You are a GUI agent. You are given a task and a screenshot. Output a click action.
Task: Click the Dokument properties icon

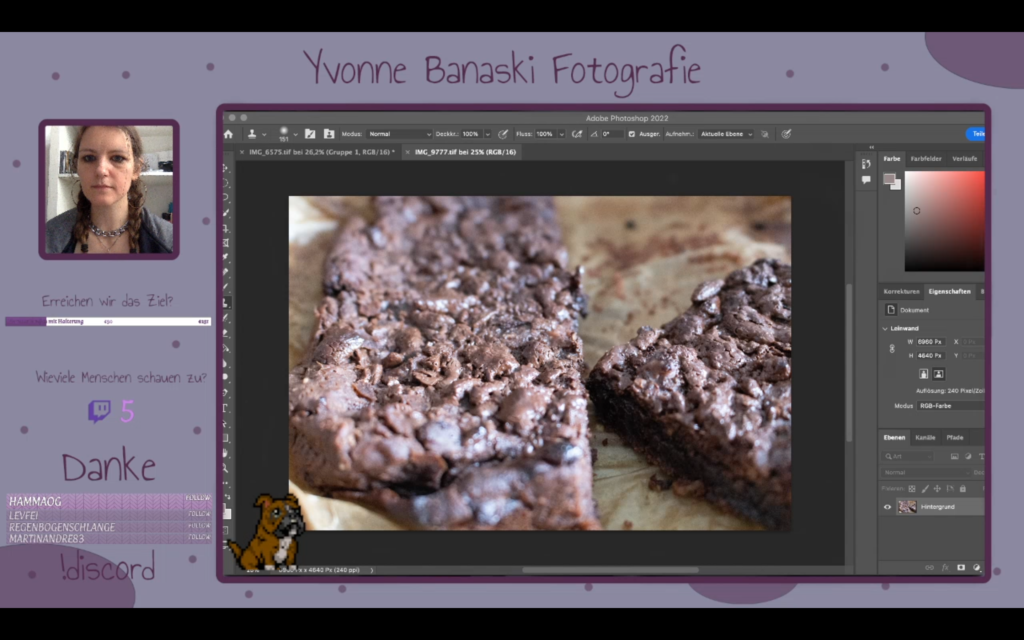click(x=891, y=310)
